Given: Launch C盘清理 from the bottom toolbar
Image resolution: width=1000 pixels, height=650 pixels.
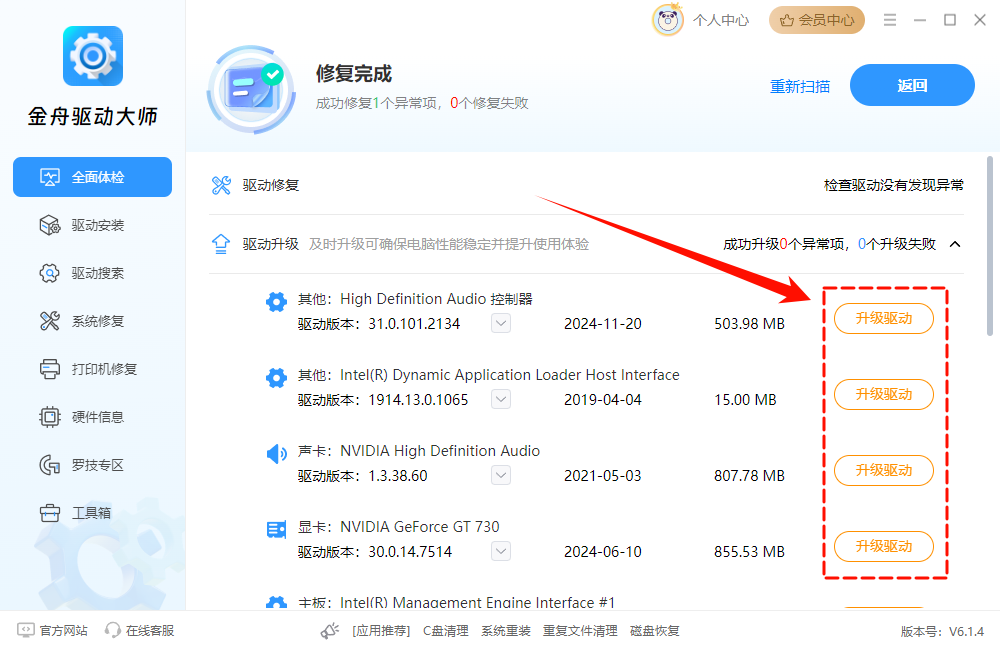Looking at the screenshot, I should point(445,631).
